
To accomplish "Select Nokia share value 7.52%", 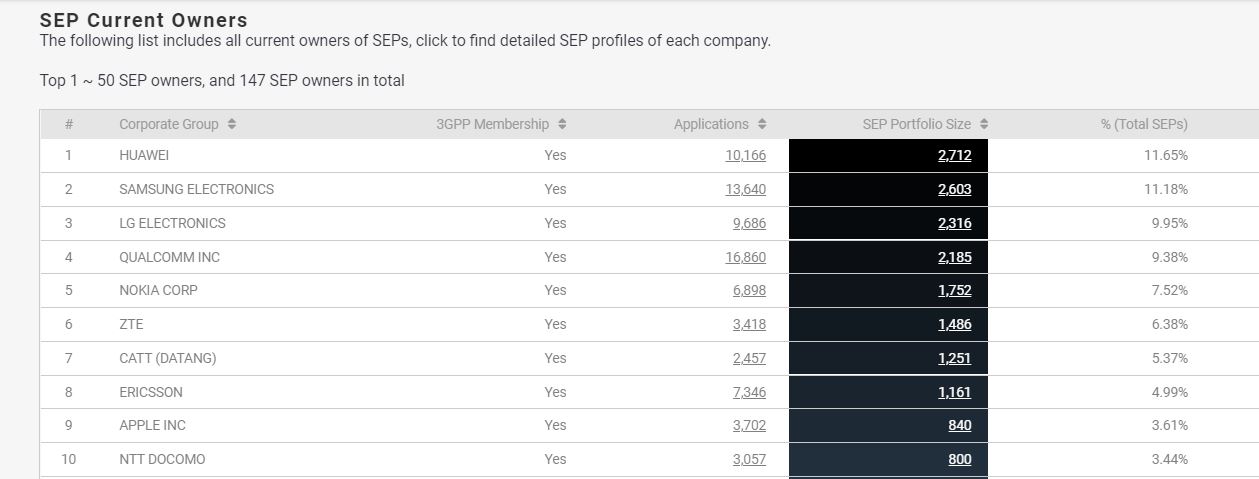I will click(x=1170, y=290).
